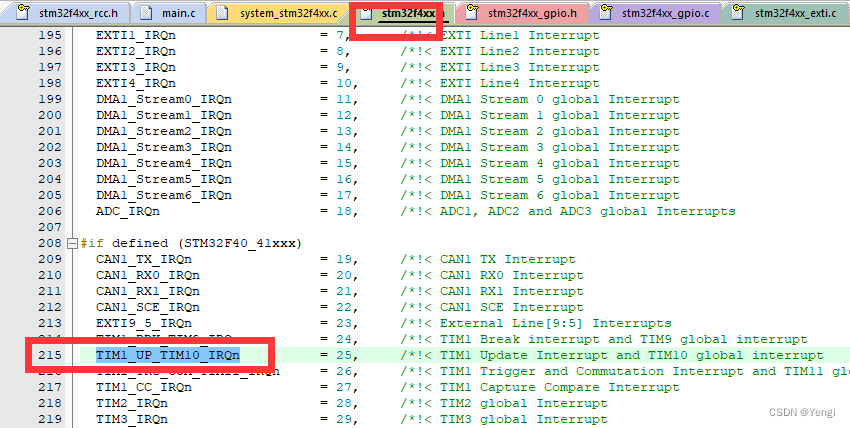Viewport: 850px width, 428px height.
Task: Click the file icon on system_stm32f4xx.c tab
Action: (x=222, y=12)
